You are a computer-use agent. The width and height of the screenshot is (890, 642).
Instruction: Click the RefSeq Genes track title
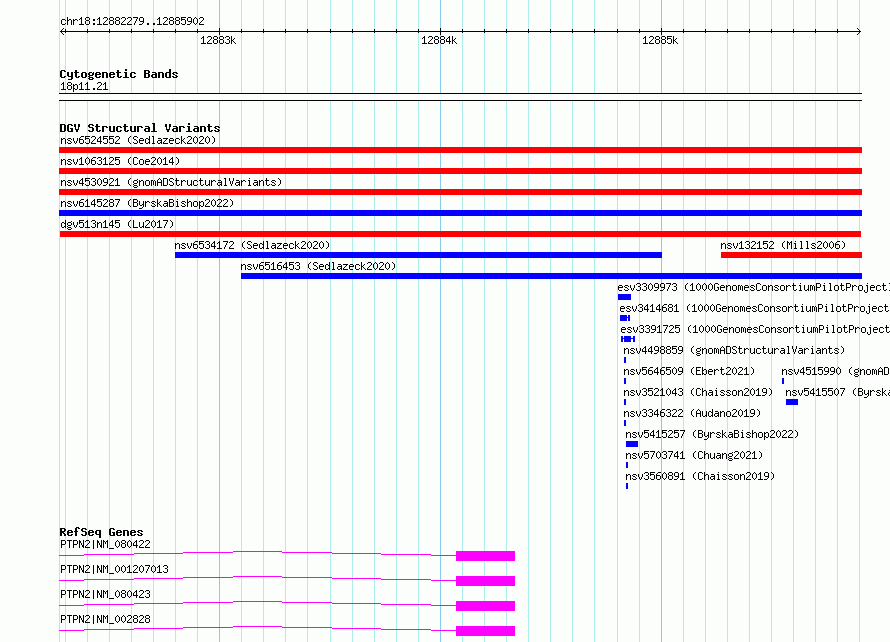101,532
